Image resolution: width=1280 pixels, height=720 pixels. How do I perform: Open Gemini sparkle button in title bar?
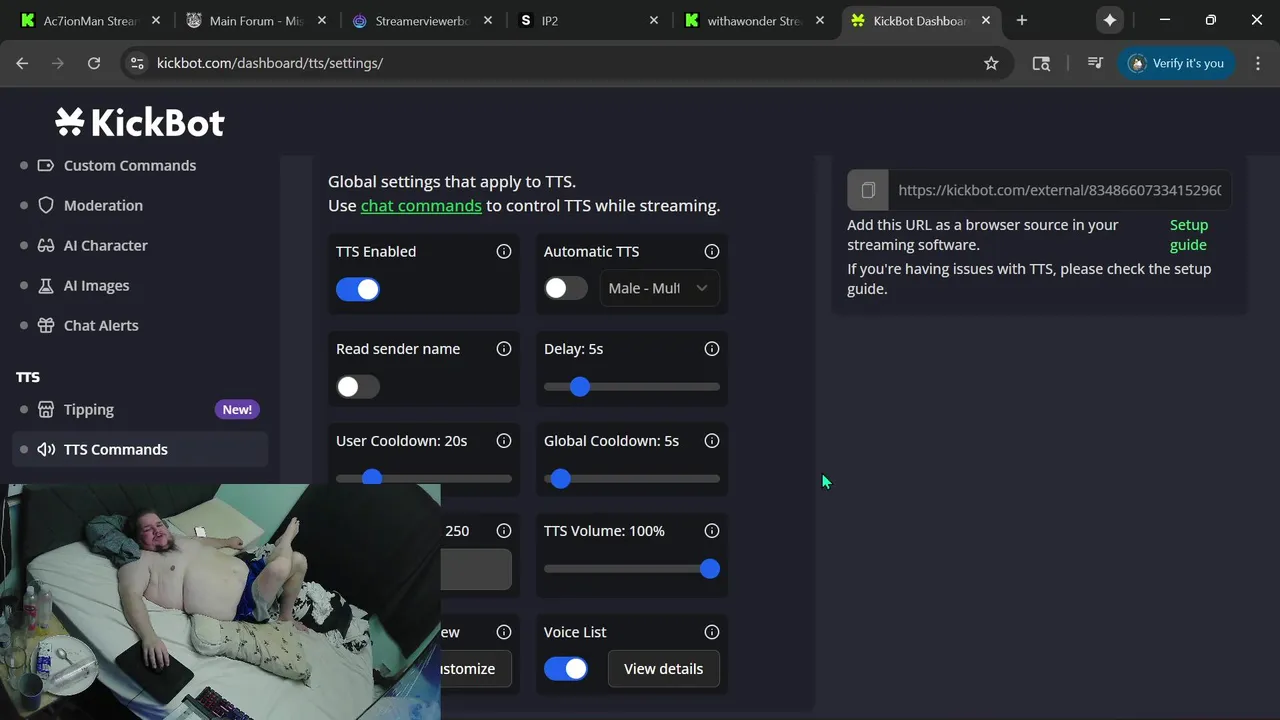pos(1109,20)
